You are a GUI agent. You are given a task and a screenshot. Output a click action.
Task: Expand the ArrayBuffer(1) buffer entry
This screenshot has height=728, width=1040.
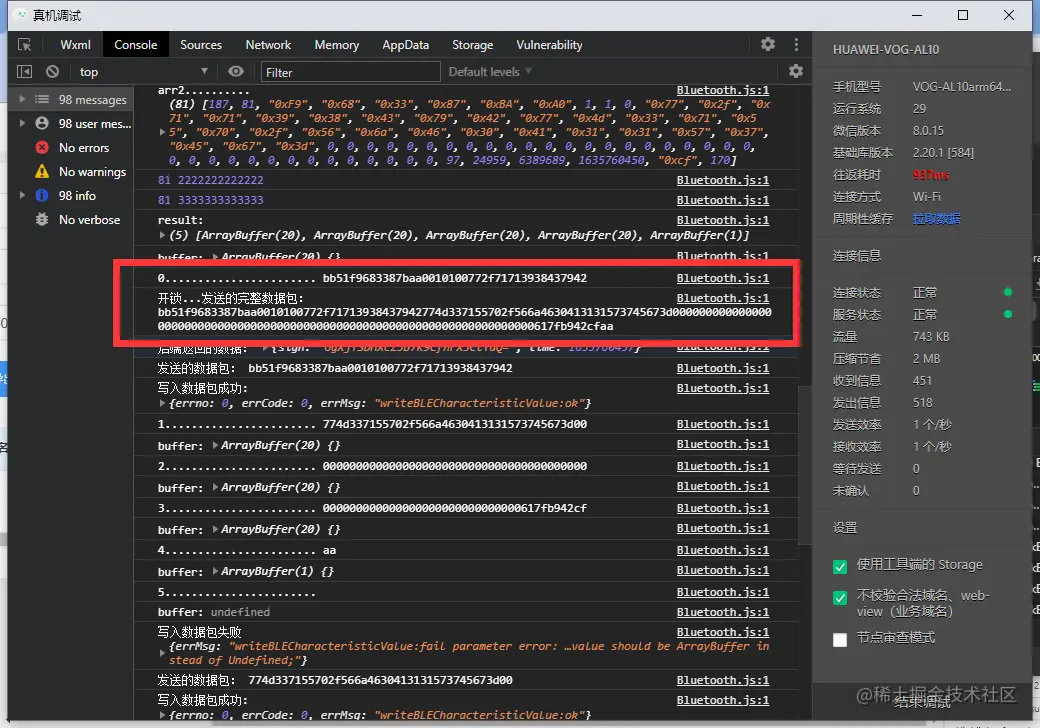(x=216, y=572)
